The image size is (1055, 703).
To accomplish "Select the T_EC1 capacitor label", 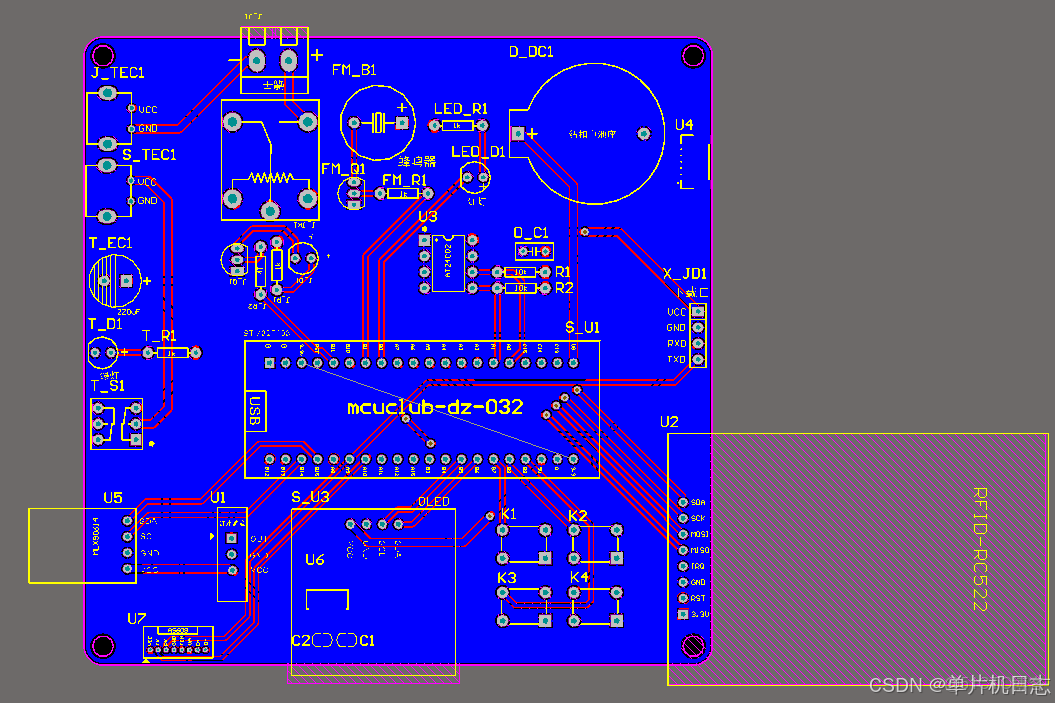I will pos(110,243).
